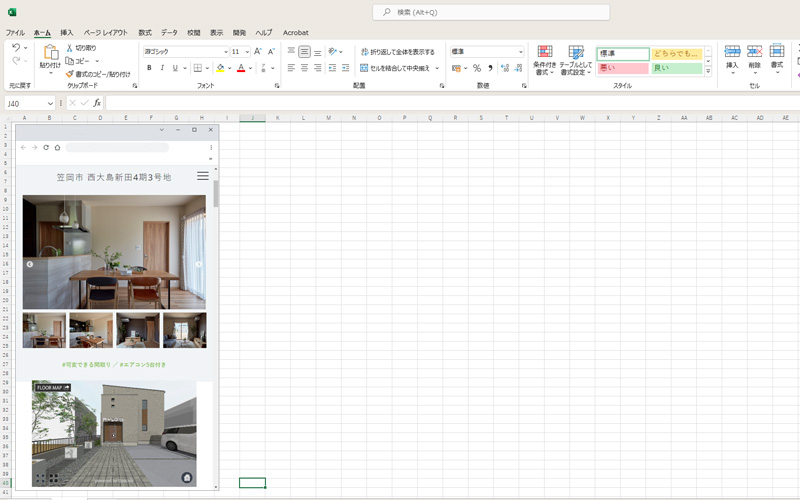This screenshot has width=800, height=500.
Task: Click the undo arrow icon
Action: pyautogui.click(x=15, y=47)
